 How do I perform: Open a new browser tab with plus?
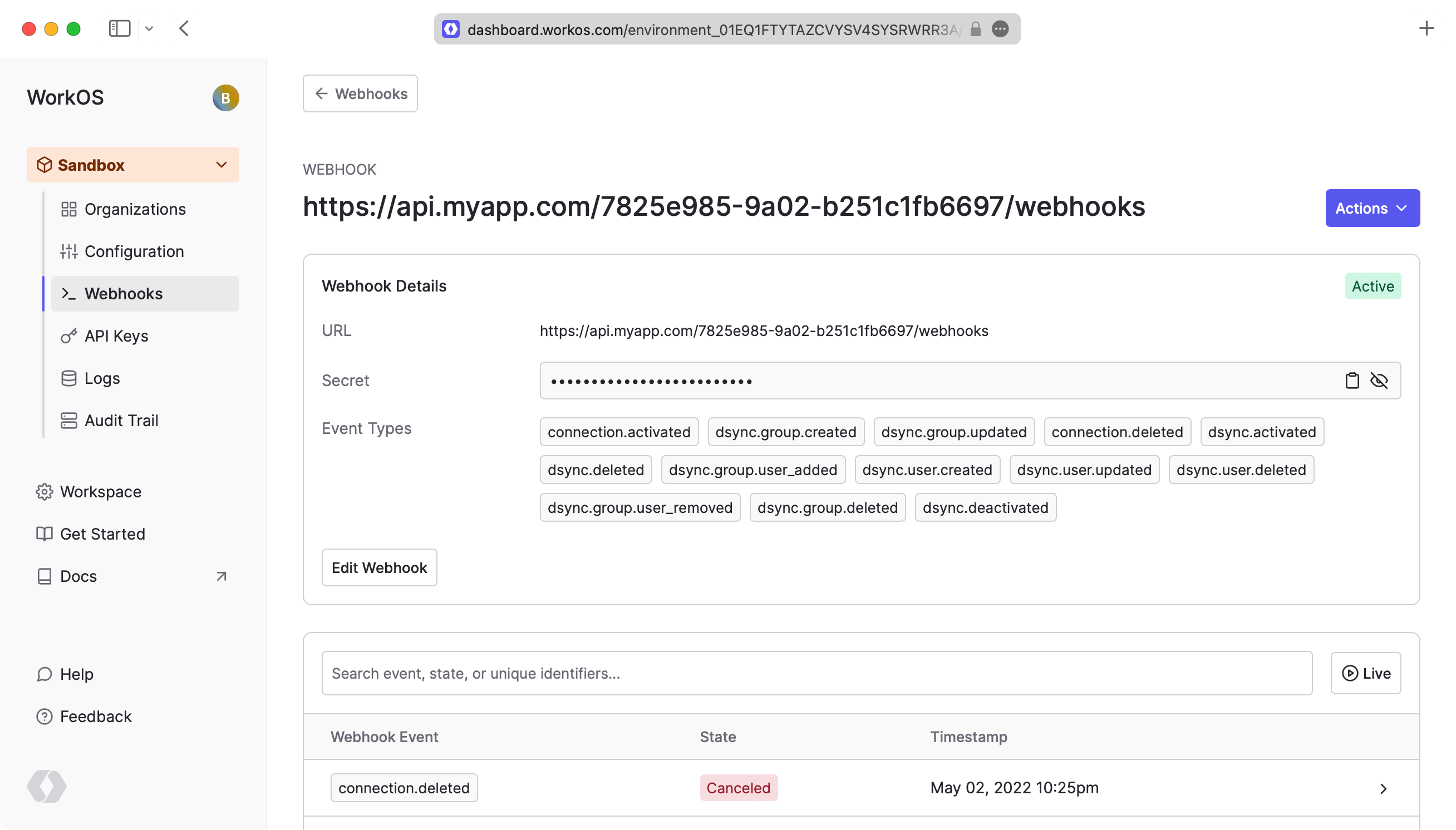(1426, 28)
